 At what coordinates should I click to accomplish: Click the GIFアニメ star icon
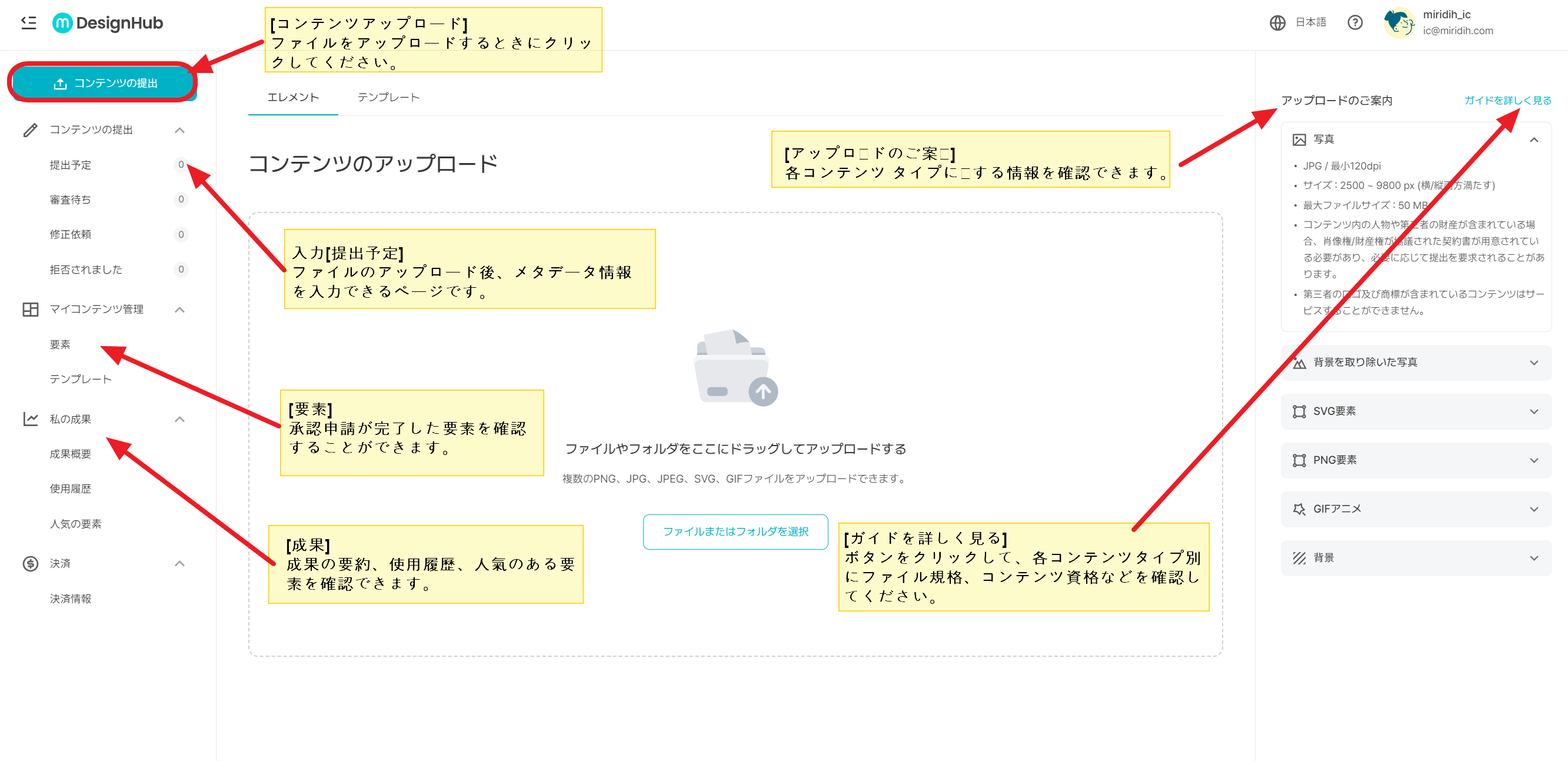click(x=1300, y=509)
